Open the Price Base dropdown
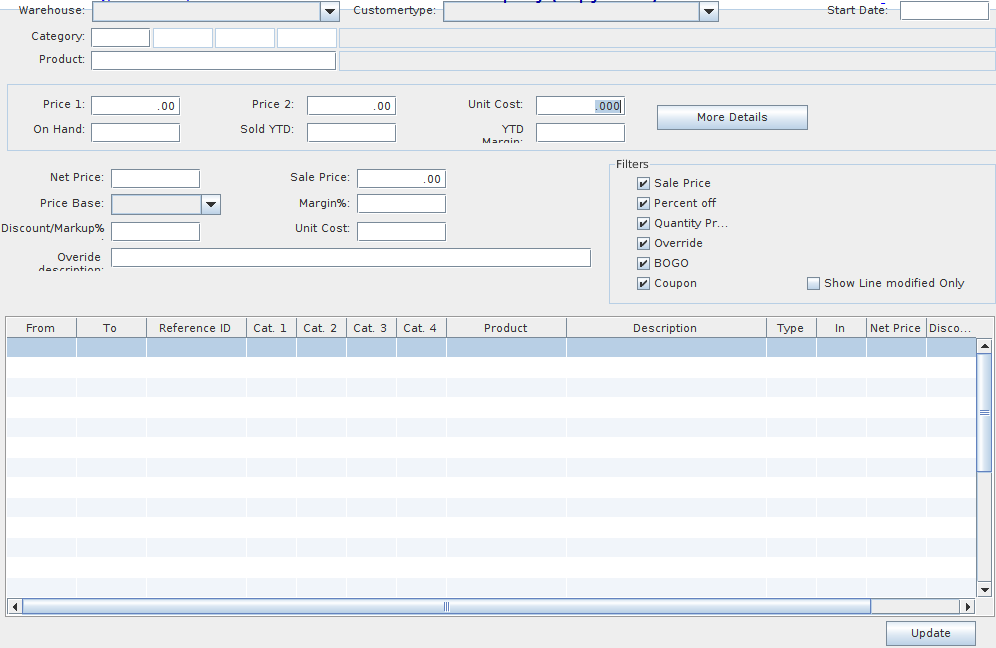996x648 pixels. pyautogui.click(x=210, y=205)
